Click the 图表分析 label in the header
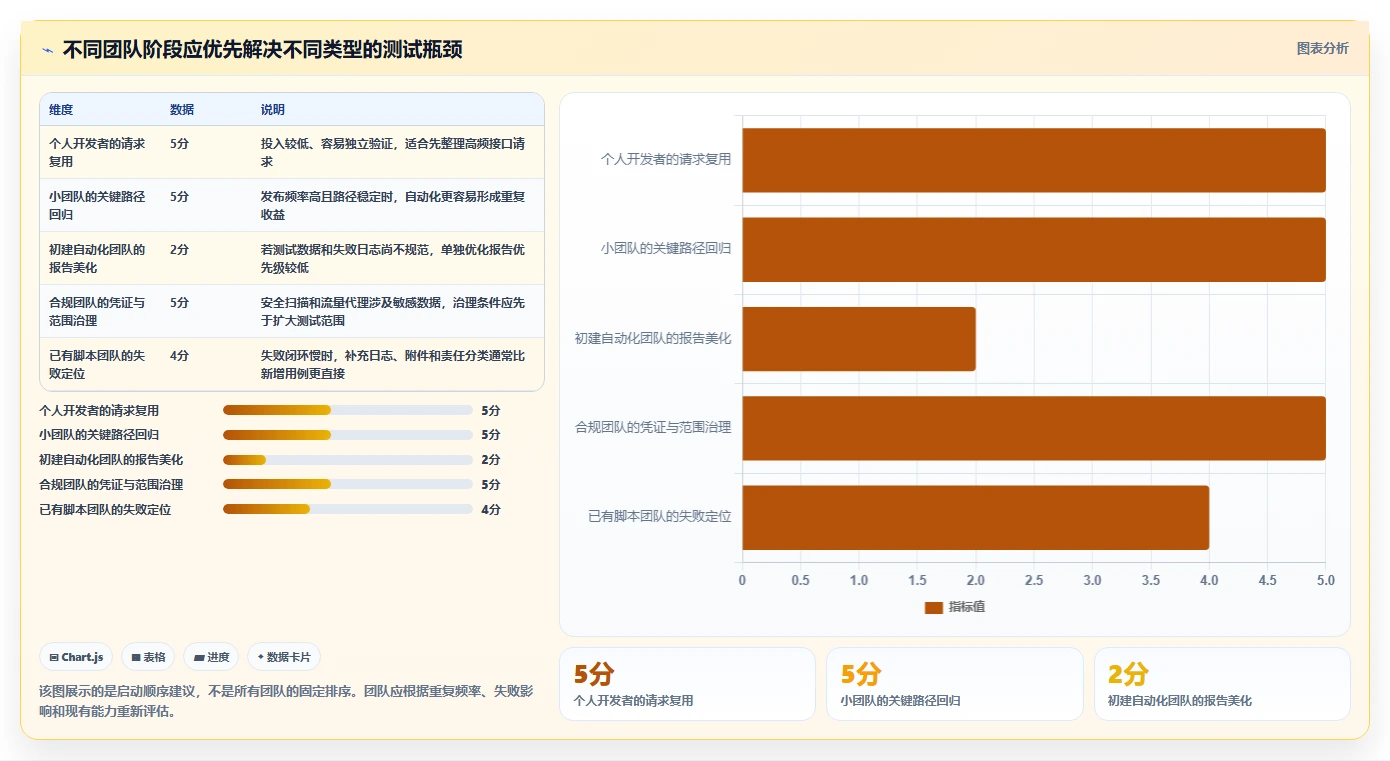This screenshot has width=1390, height=761. coord(1322,48)
